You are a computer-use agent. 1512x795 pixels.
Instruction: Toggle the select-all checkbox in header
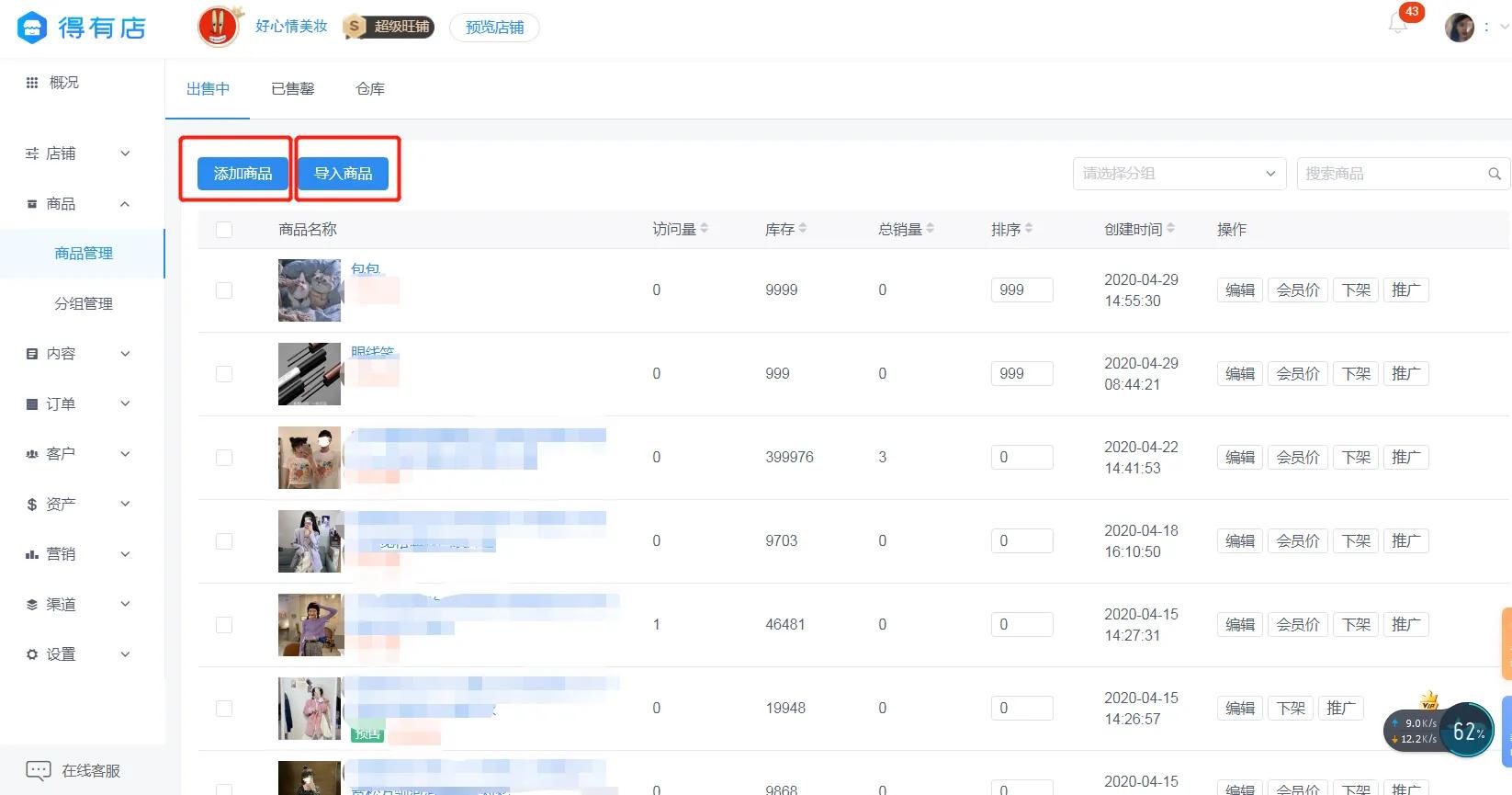tap(224, 230)
